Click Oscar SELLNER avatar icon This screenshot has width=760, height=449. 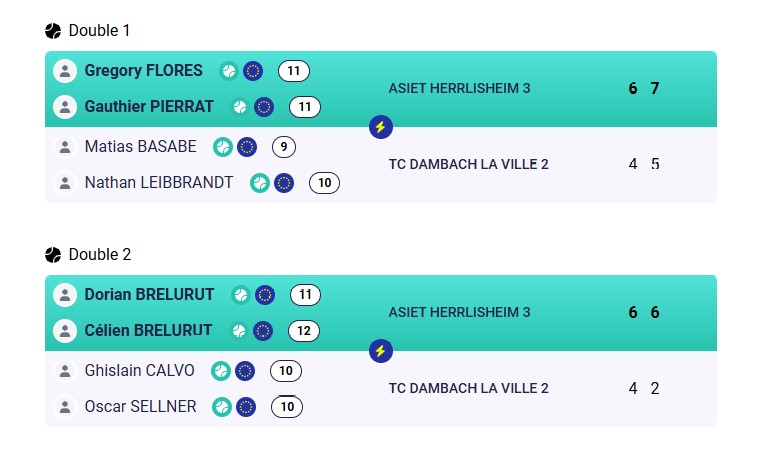click(x=65, y=407)
